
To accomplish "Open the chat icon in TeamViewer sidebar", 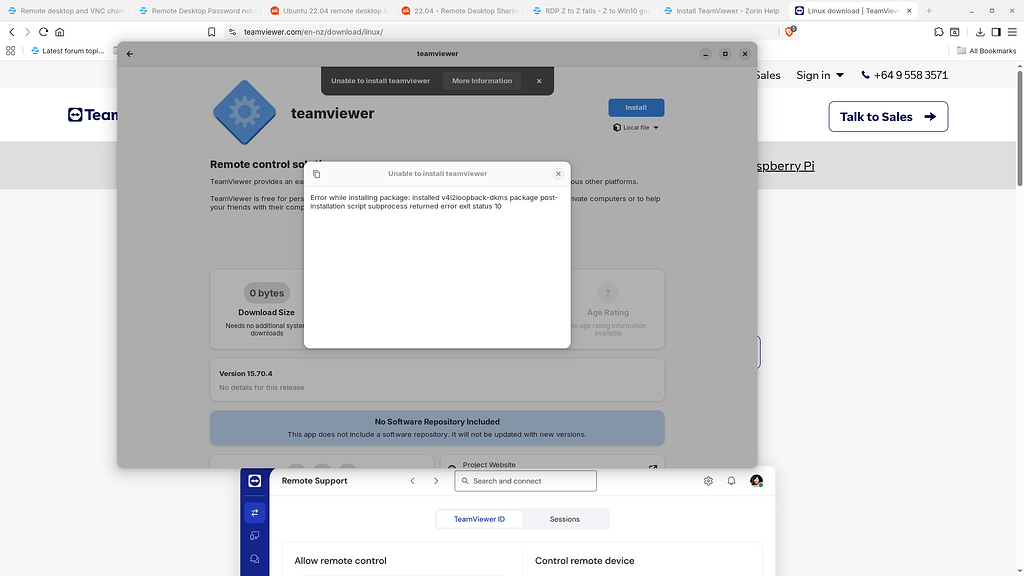I will tap(254, 557).
